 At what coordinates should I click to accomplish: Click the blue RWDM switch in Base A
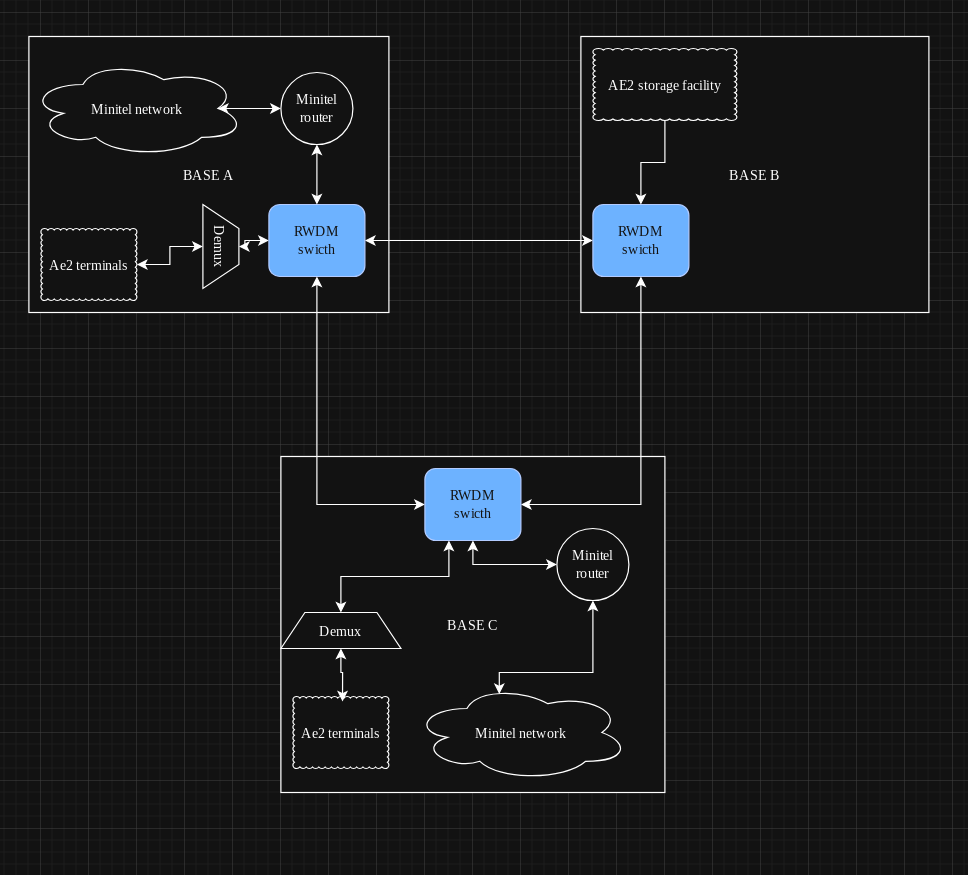pos(316,241)
